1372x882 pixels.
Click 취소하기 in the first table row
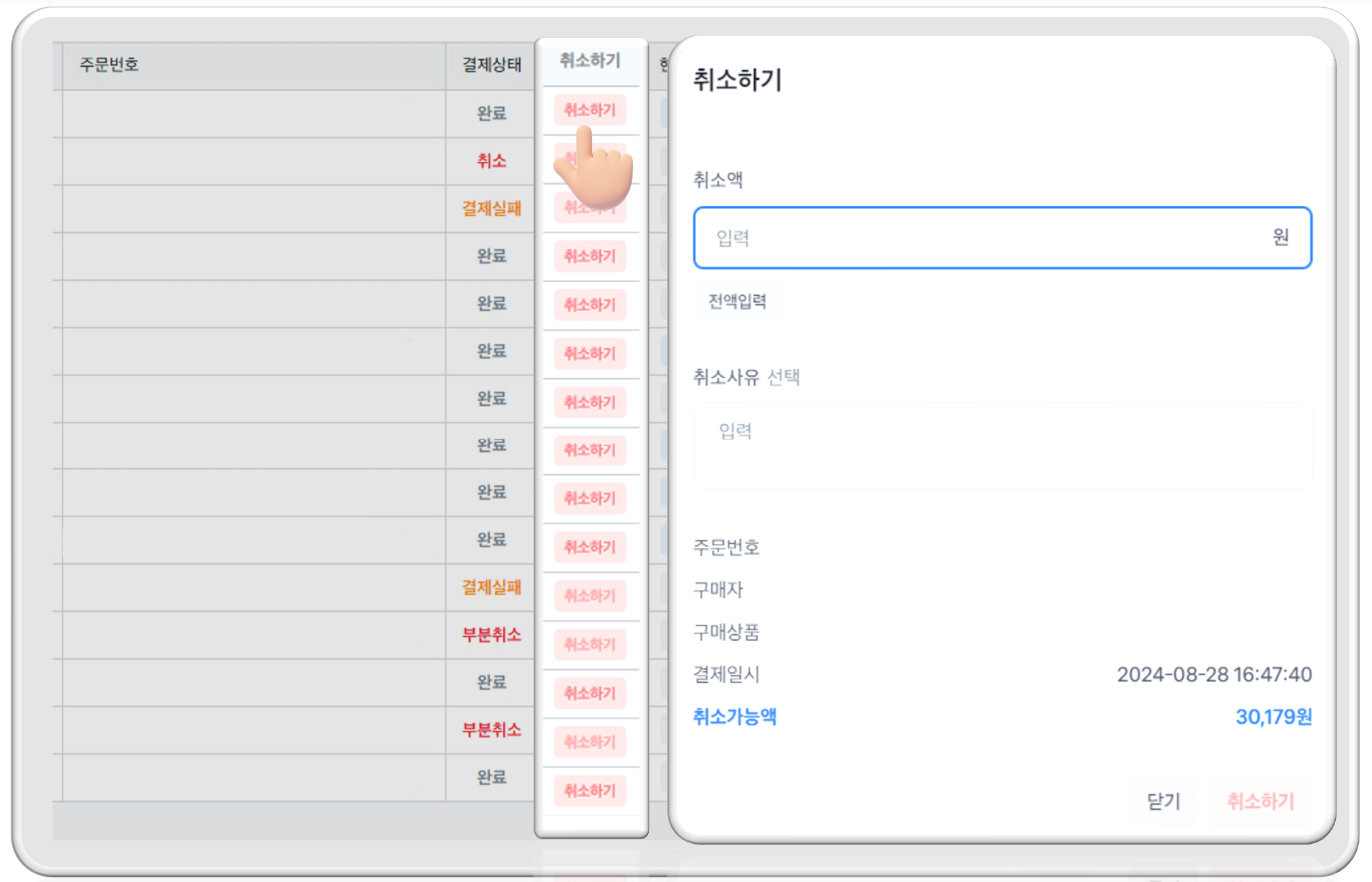coord(590,110)
